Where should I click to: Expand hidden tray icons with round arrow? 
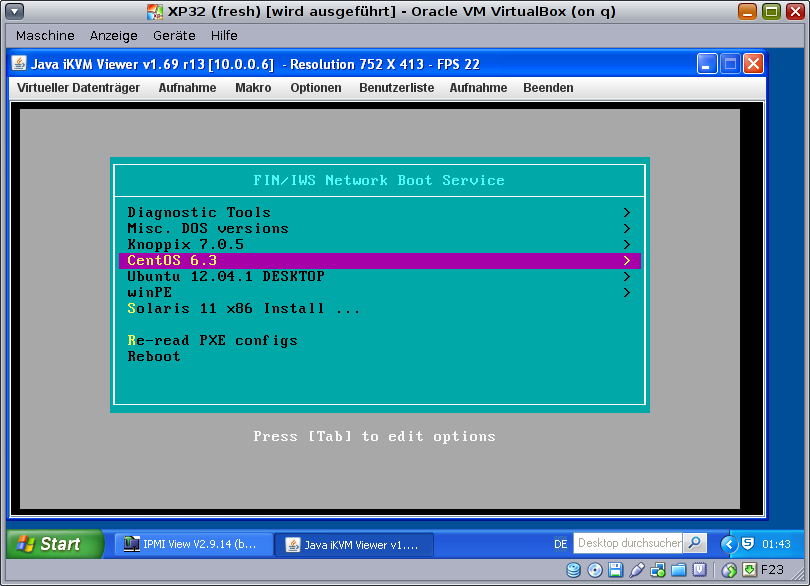click(x=729, y=544)
